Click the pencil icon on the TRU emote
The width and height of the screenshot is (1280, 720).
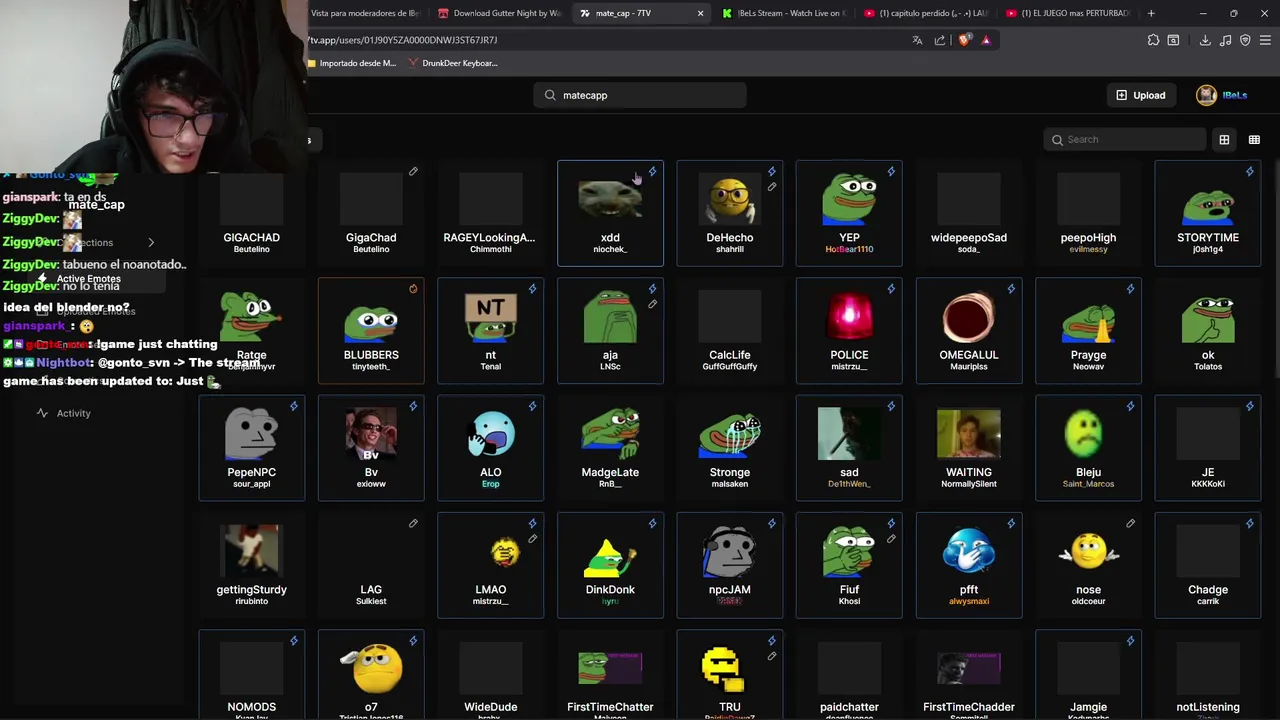click(x=772, y=656)
